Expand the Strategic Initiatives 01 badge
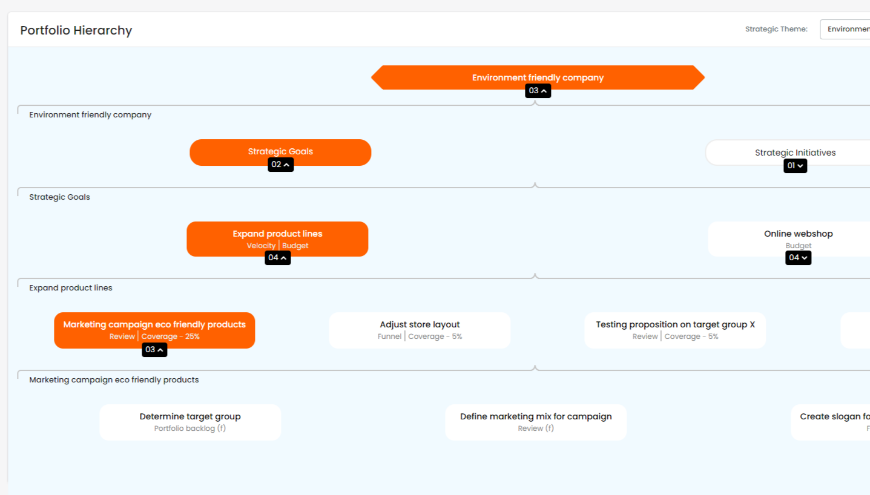 pyautogui.click(x=795, y=165)
